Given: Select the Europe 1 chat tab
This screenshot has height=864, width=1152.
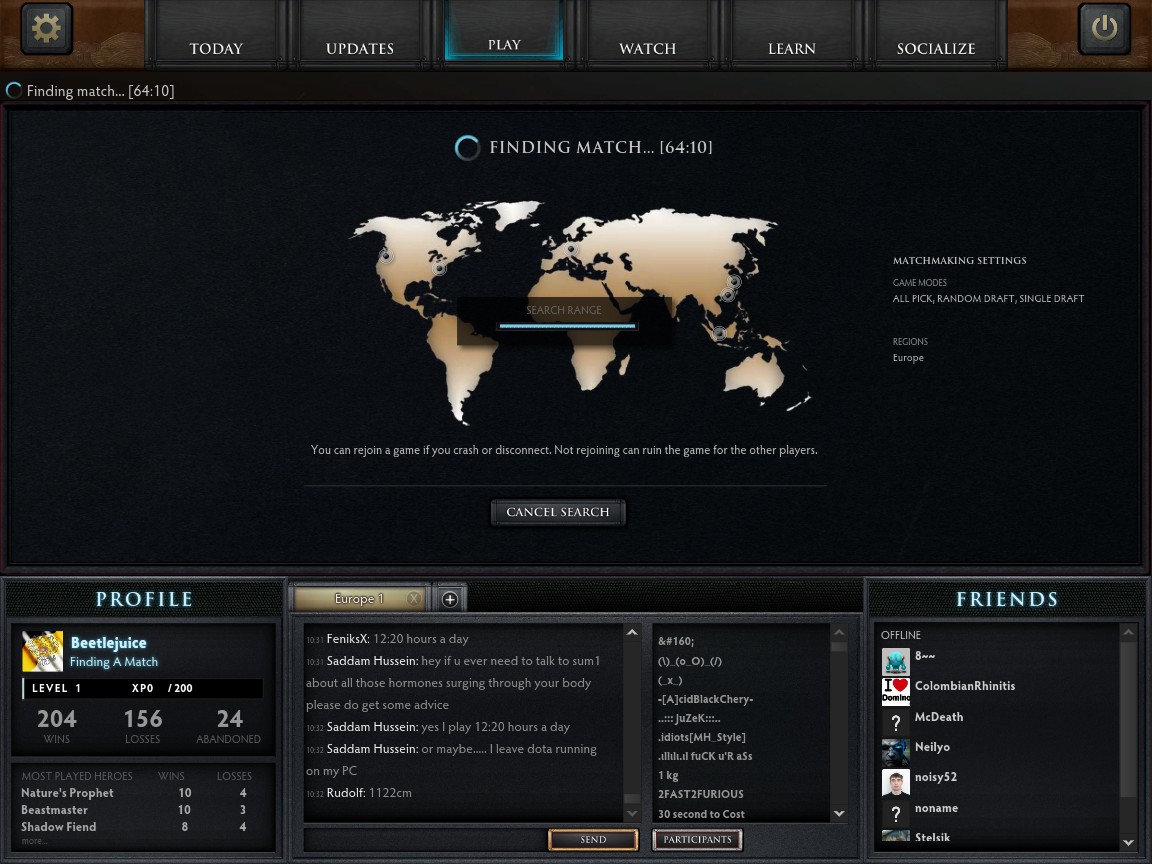Looking at the screenshot, I should (359, 599).
